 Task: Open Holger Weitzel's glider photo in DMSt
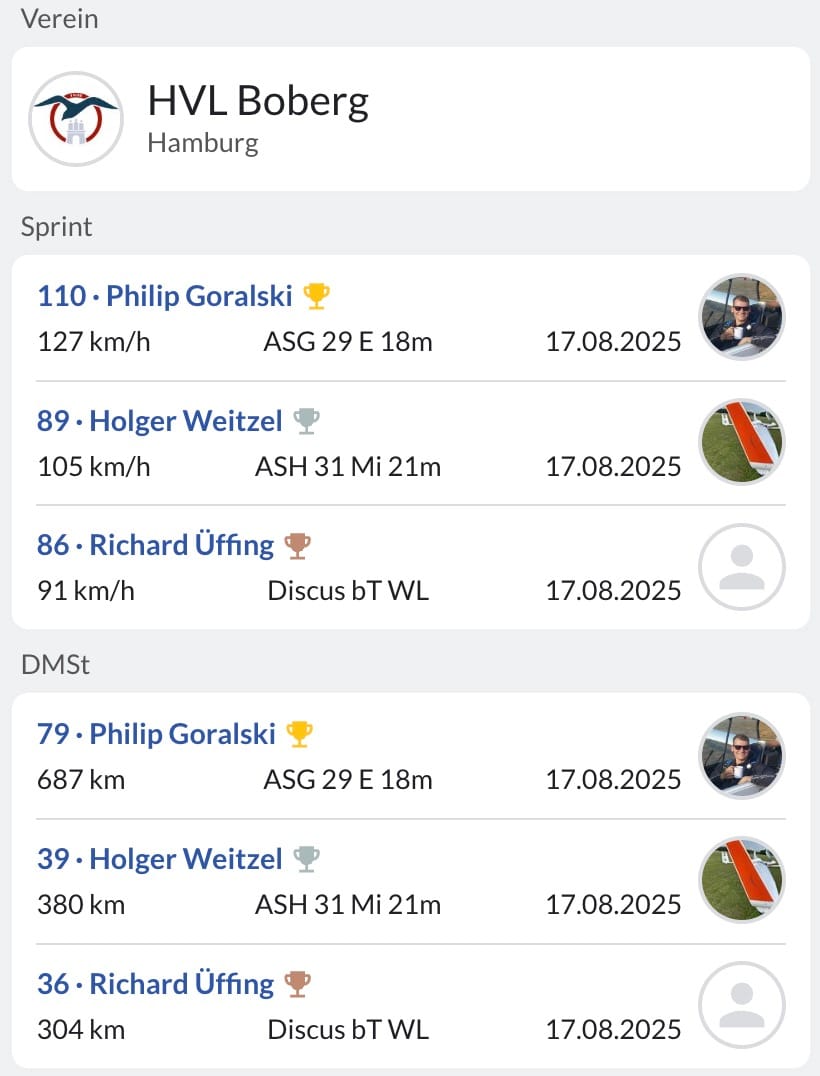point(742,880)
